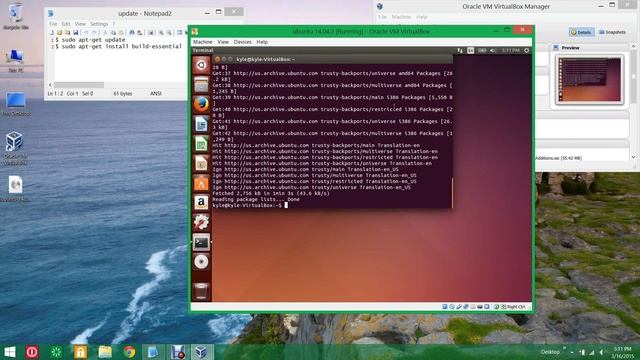Open the File menu in VirtualBox Manager

click(x=382, y=17)
